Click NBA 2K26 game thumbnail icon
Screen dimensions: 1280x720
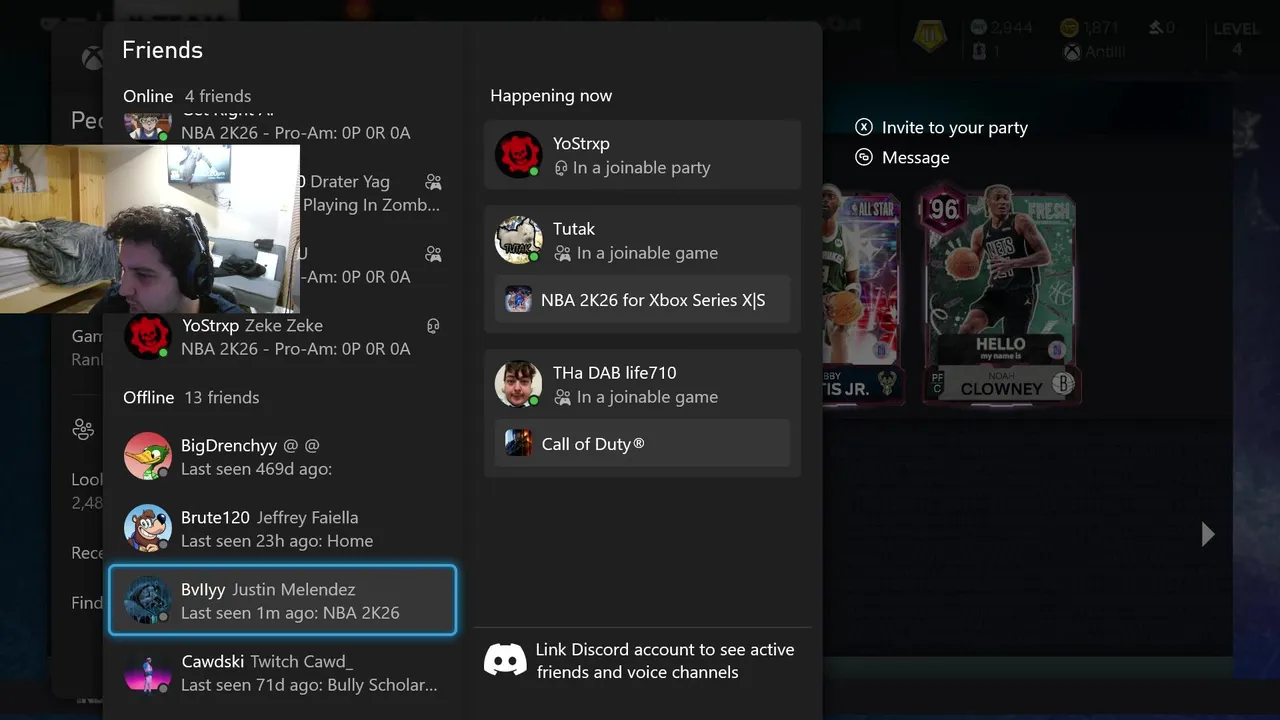click(518, 299)
